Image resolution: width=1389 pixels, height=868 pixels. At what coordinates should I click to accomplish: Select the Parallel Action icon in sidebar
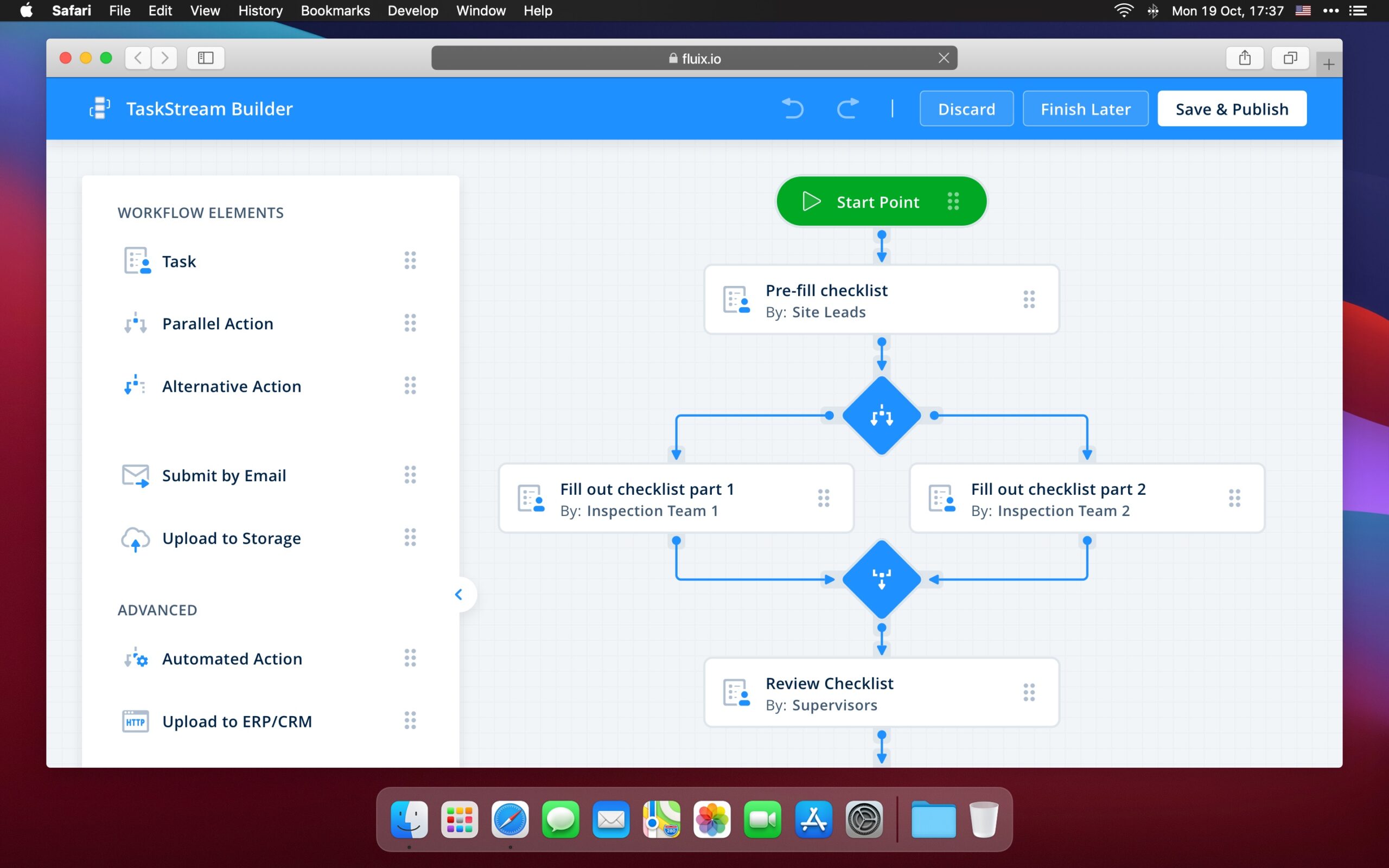pos(136,324)
